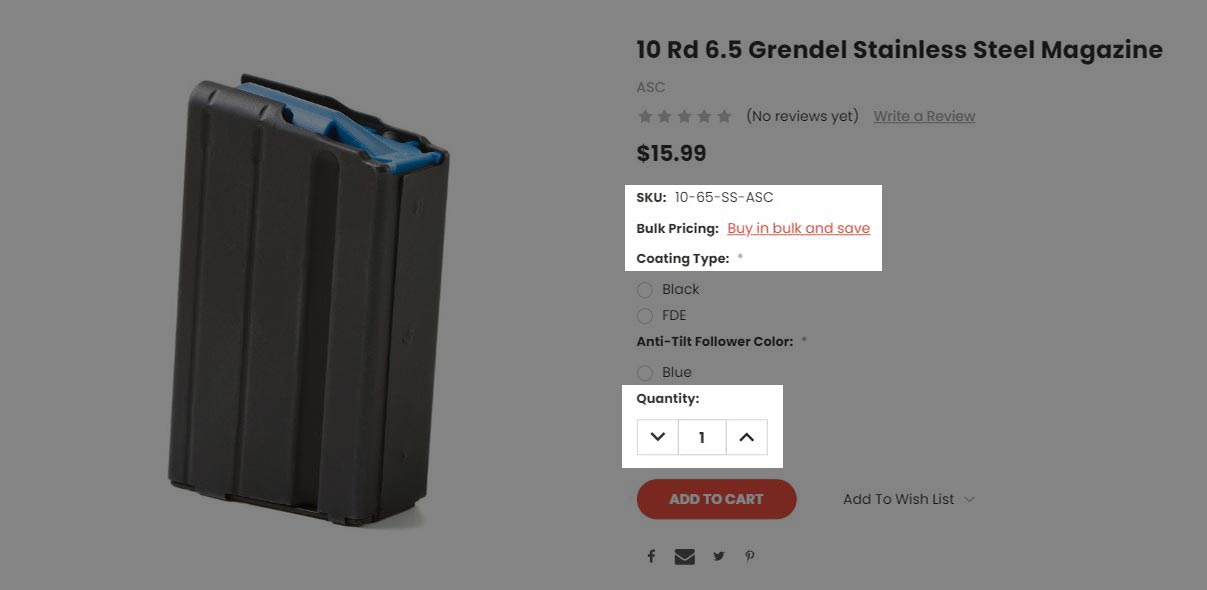Open Buy in bulk and save link
1207x590 pixels.
pos(799,228)
